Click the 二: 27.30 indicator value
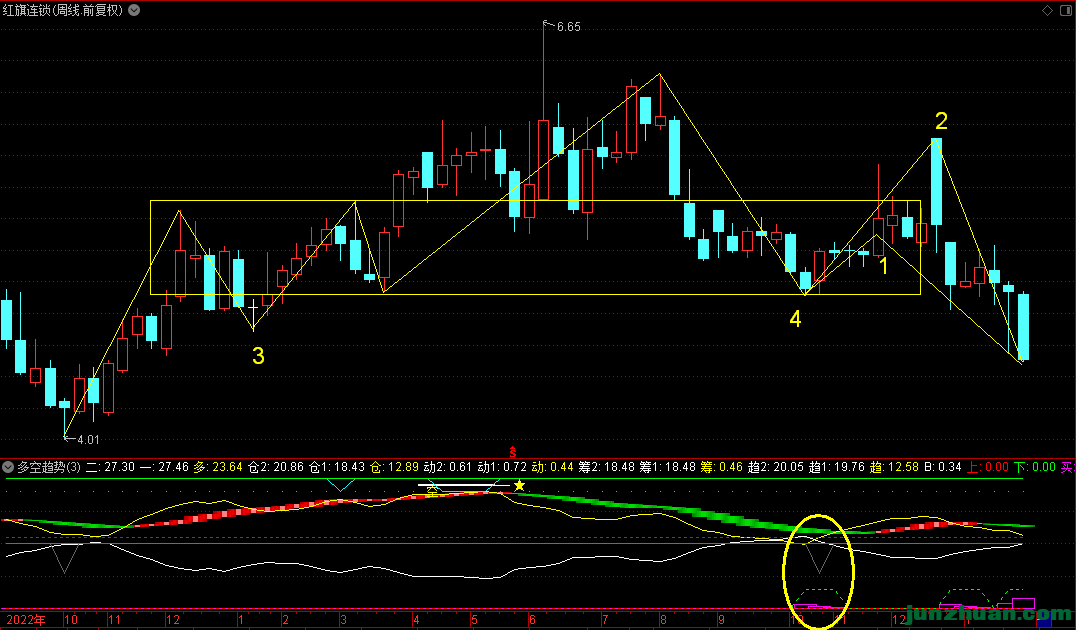 coord(110,467)
